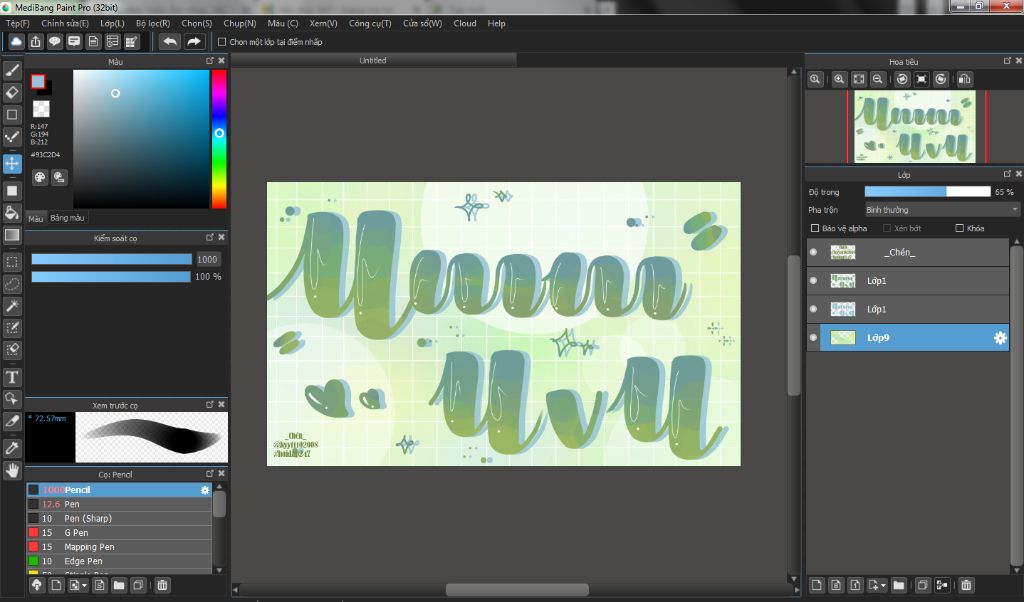Open Lớp9 layer settings gear
The image size is (1024, 602).
(x=1000, y=338)
